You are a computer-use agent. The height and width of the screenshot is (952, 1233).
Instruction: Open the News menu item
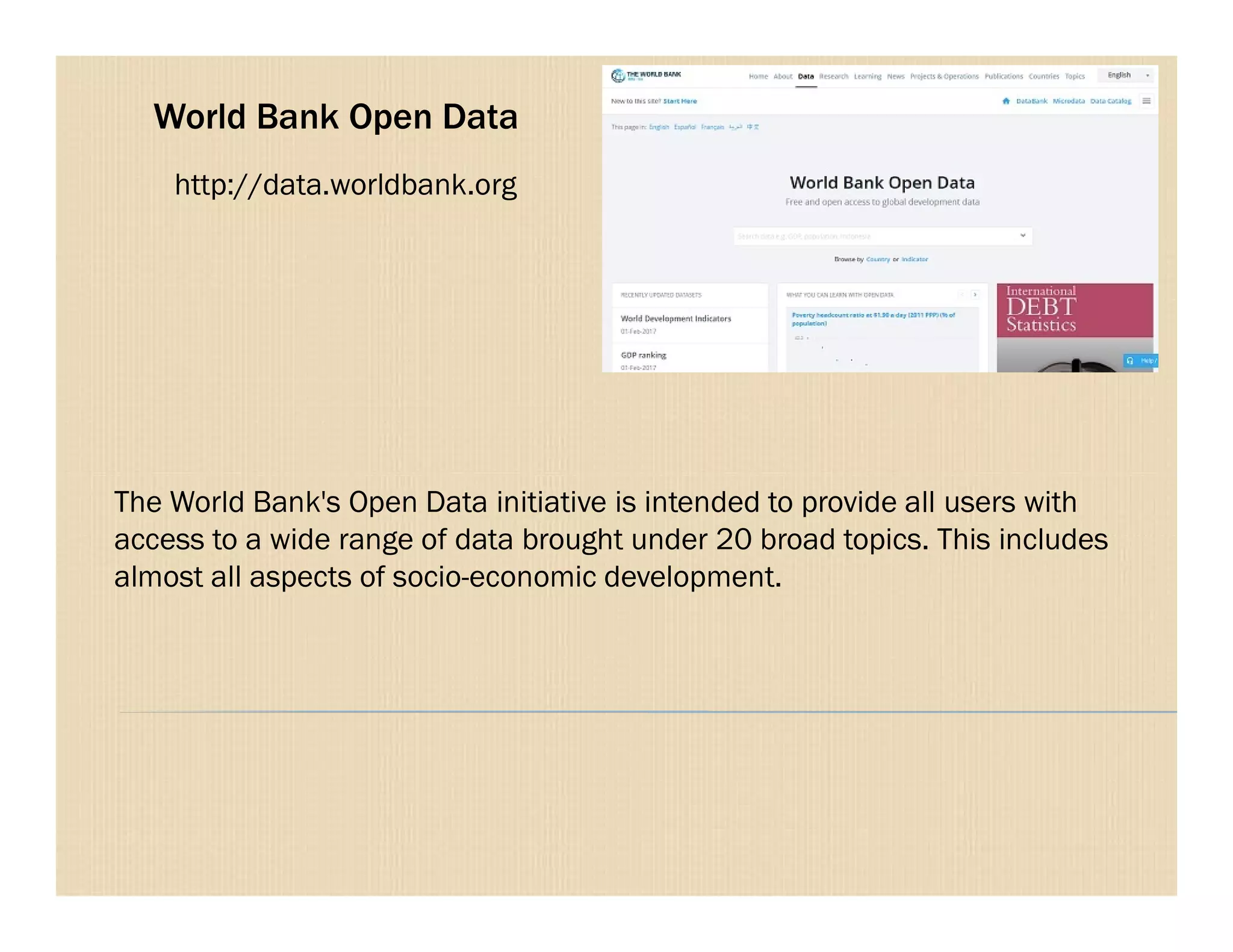point(895,76)
